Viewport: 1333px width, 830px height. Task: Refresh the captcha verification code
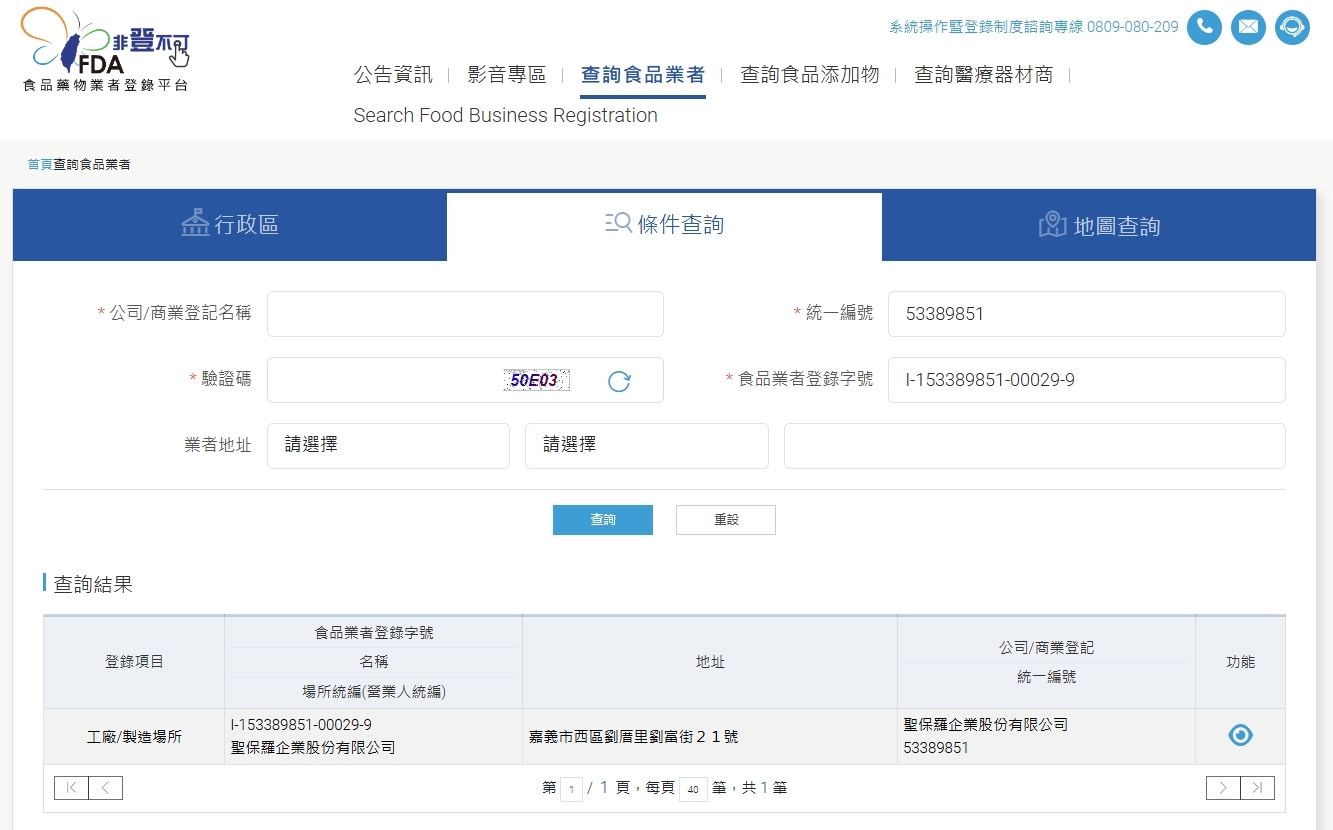coord(619,381)
